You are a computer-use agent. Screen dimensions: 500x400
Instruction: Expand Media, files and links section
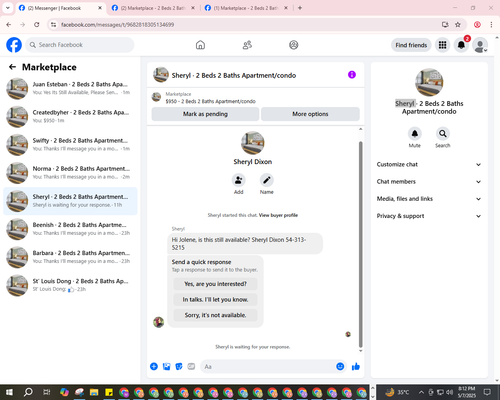coord(429,199)
